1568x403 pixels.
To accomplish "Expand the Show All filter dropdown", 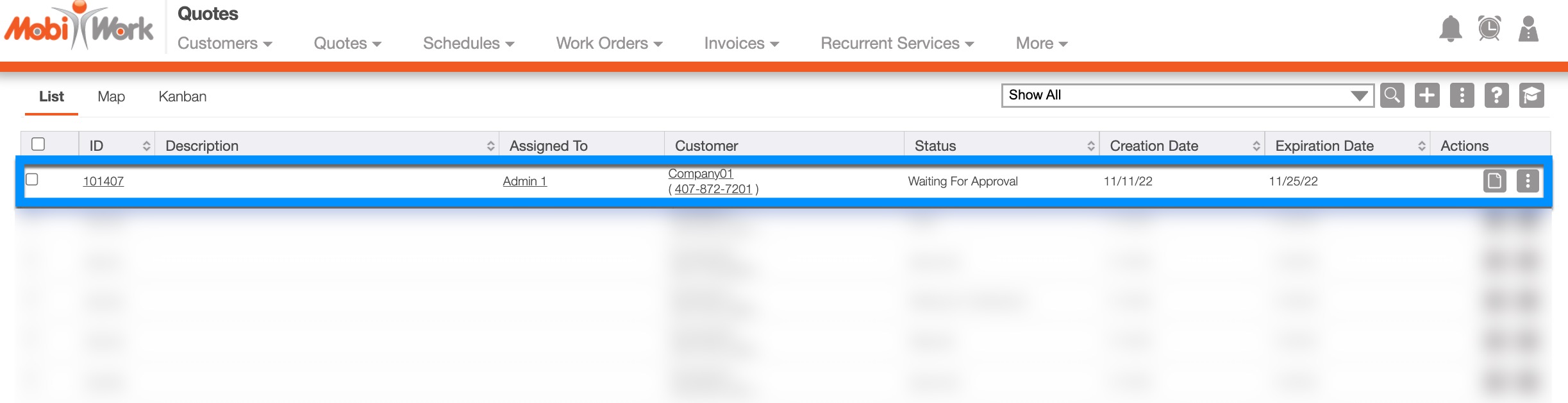I will point(1187,96).
